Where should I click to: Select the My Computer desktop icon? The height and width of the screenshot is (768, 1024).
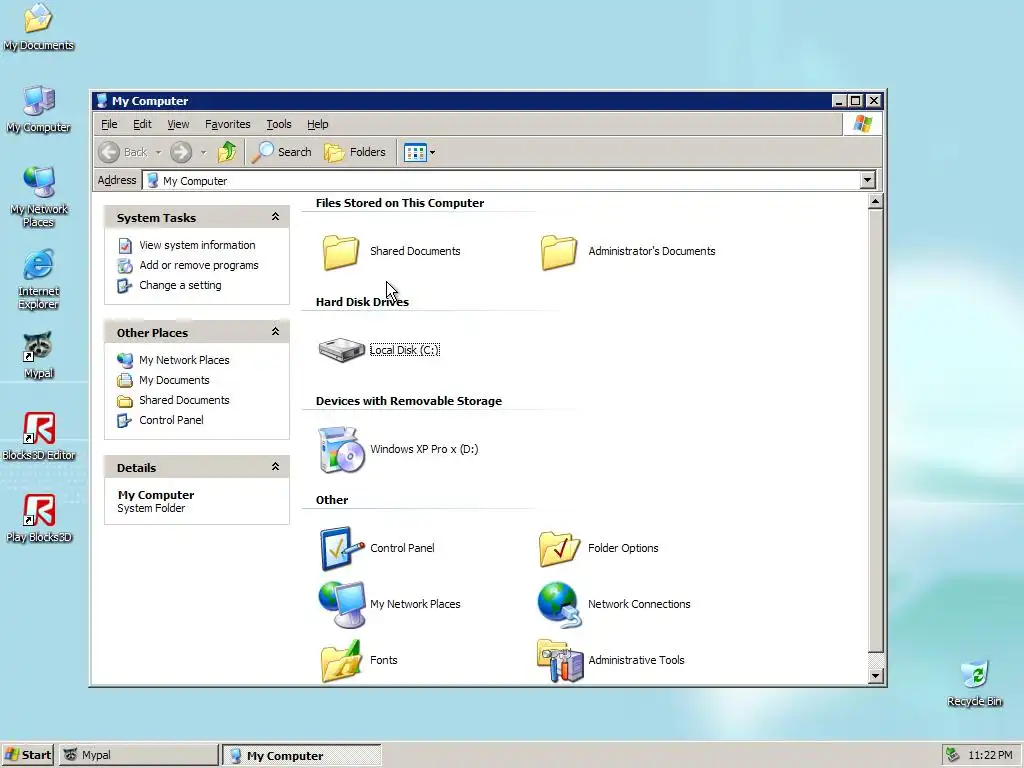tap(39, 109)
